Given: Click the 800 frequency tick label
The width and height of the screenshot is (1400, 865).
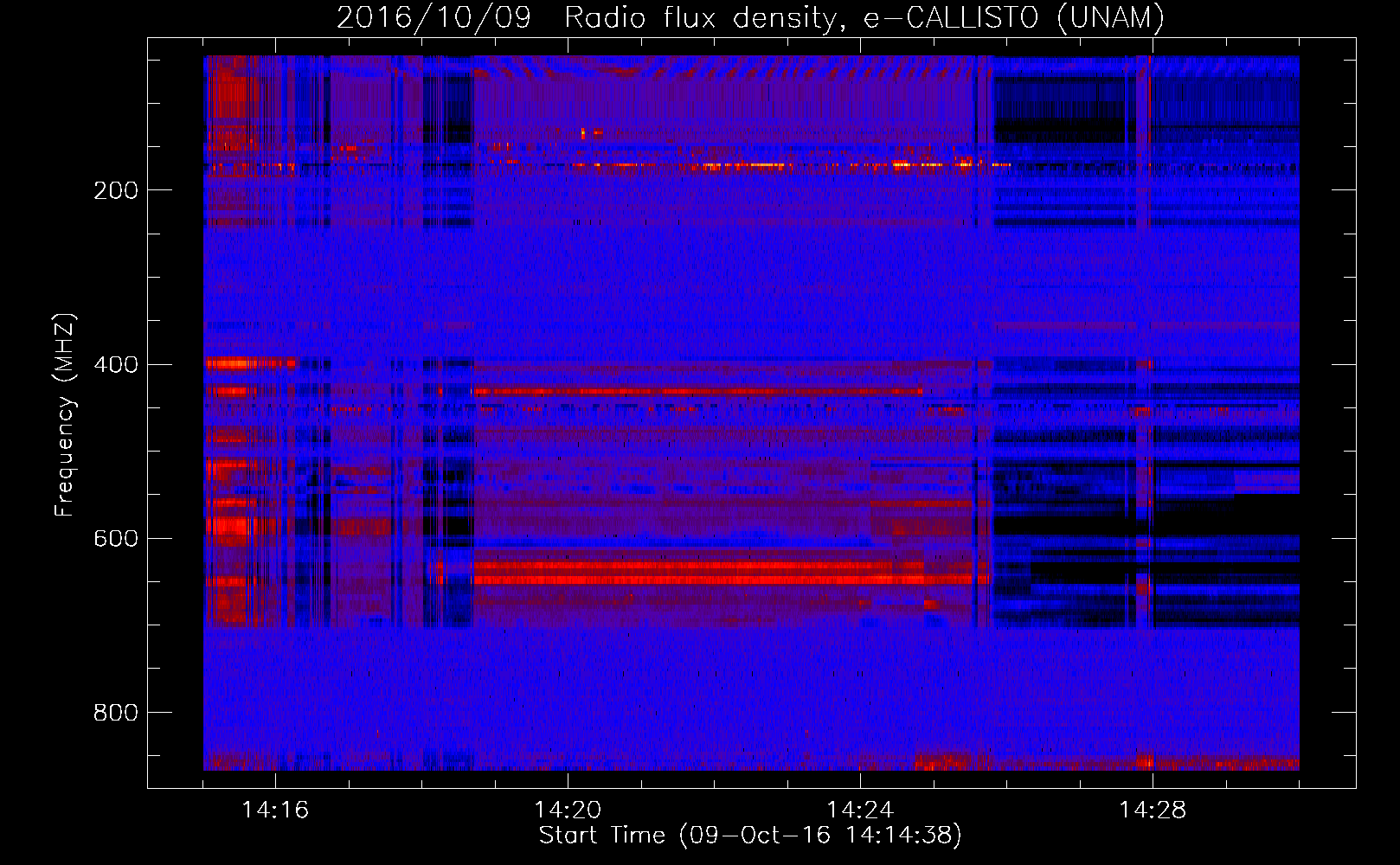Looking at the screenshot, I should [x=116, y=712].
